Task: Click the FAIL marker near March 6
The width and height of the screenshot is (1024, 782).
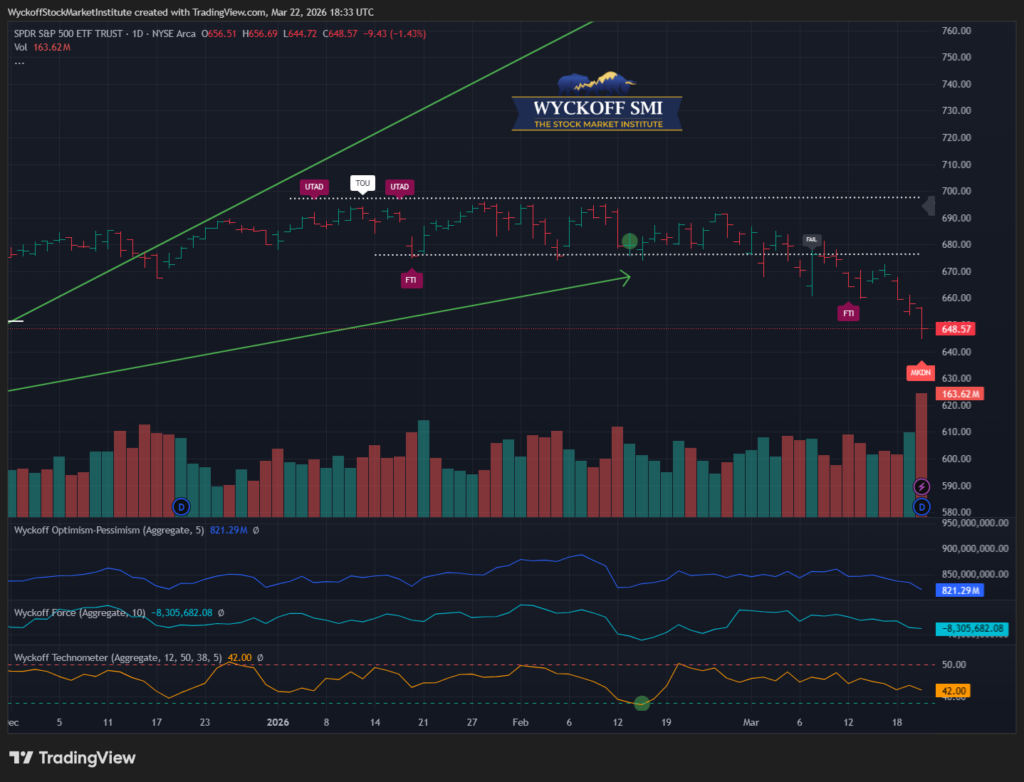Action: (813, 240)
